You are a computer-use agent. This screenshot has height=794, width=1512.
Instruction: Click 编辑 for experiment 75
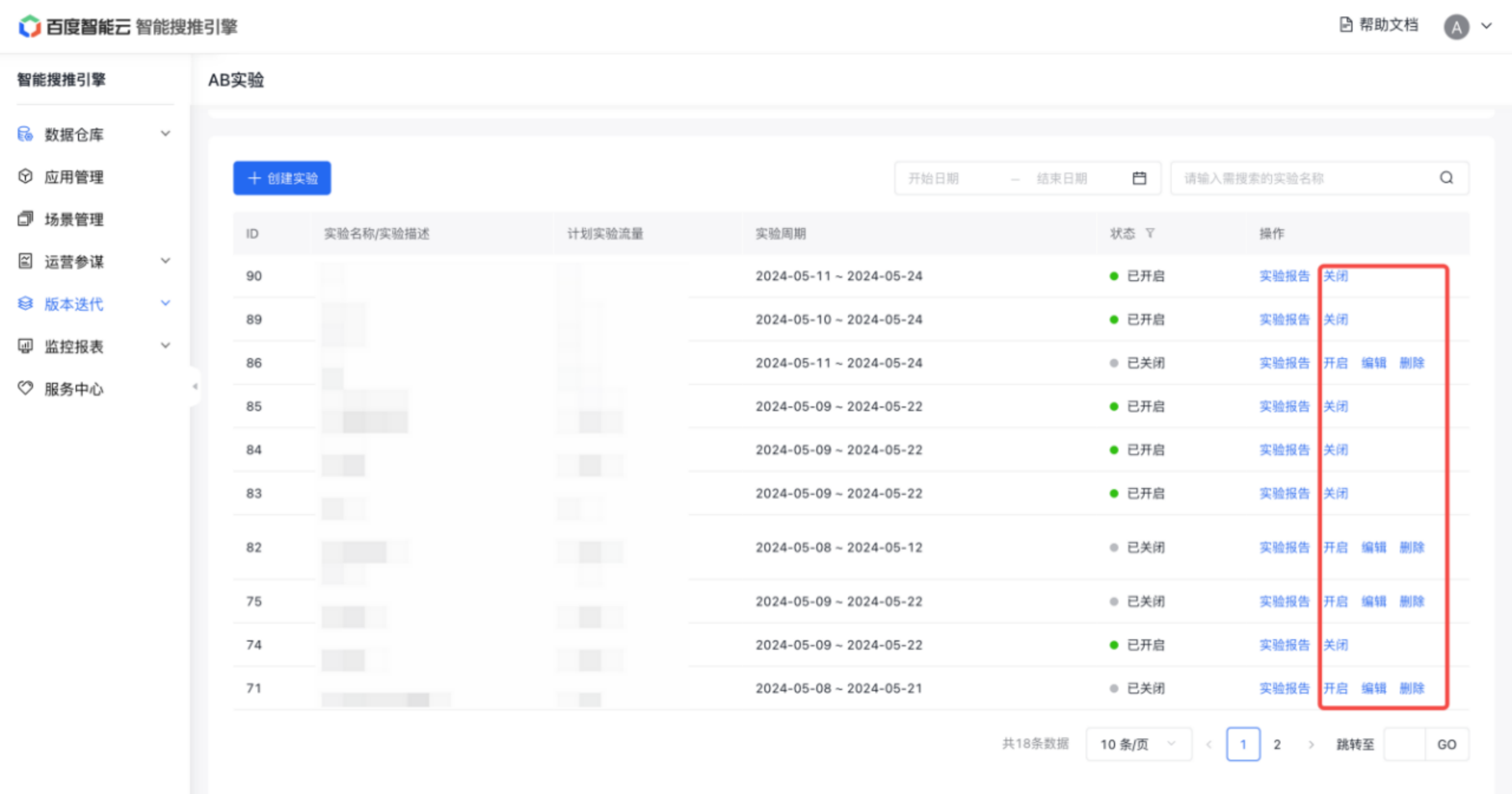(x=1374, y=601)
